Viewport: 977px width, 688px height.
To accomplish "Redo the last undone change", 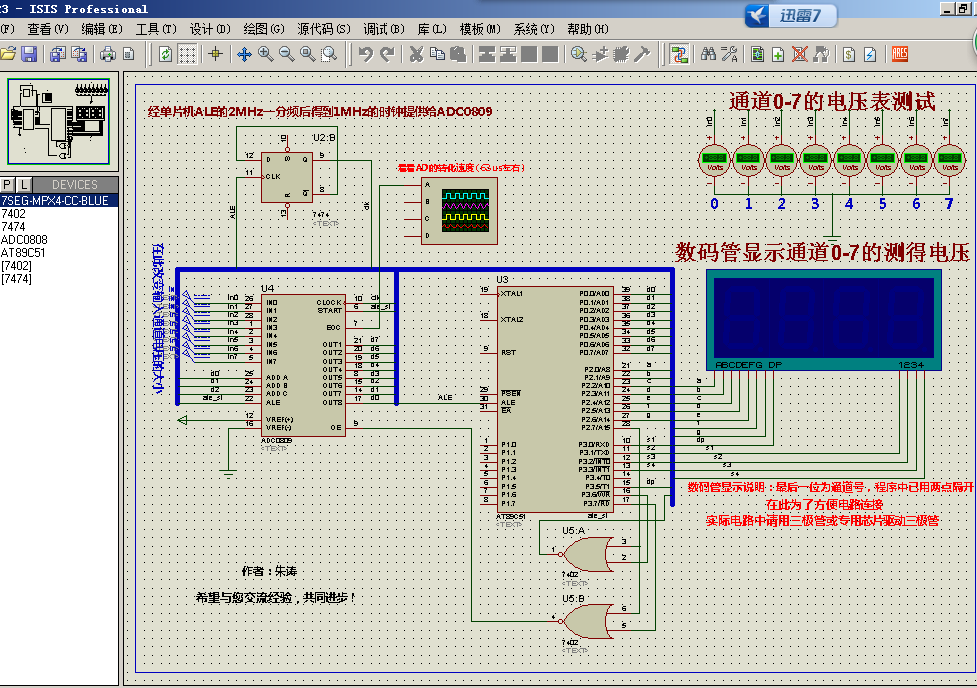I will [x=387, y=54].
